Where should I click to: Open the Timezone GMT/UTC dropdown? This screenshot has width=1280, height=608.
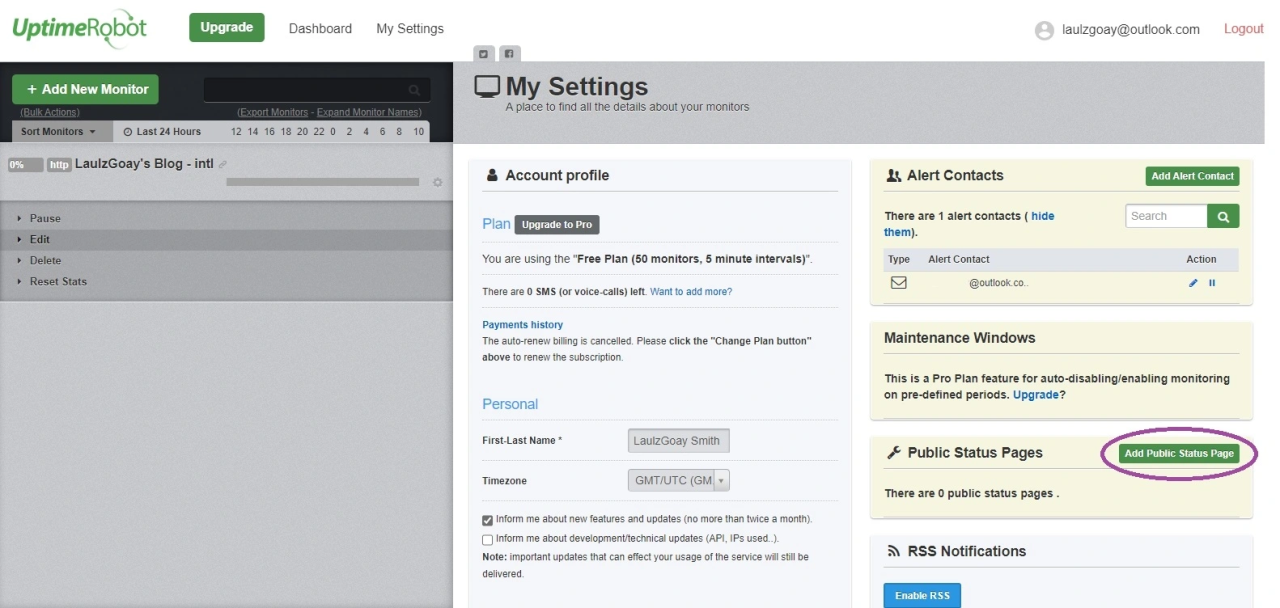click(x=679, y=481)
